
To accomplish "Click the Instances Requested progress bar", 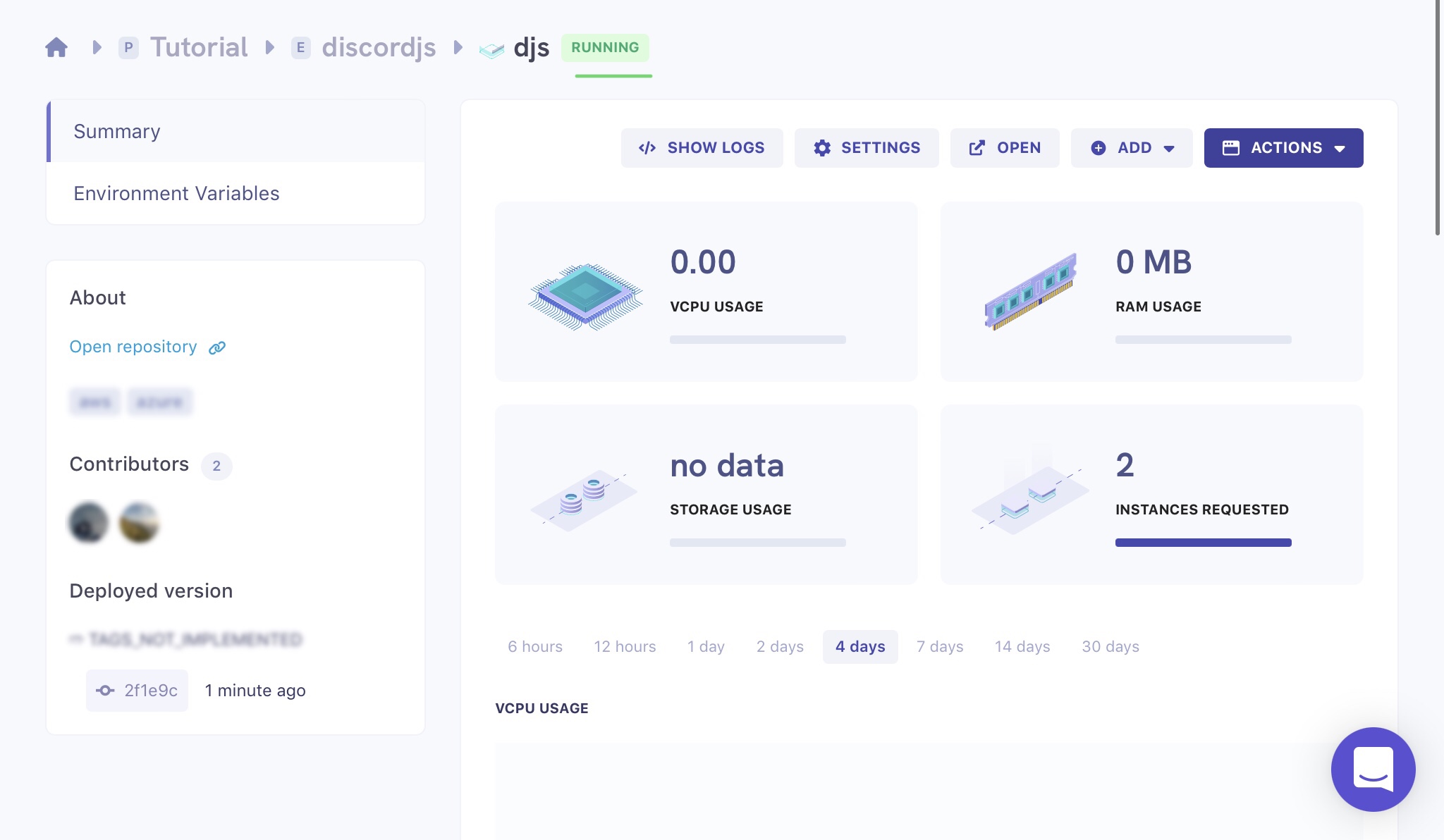I will [1203, 543].
